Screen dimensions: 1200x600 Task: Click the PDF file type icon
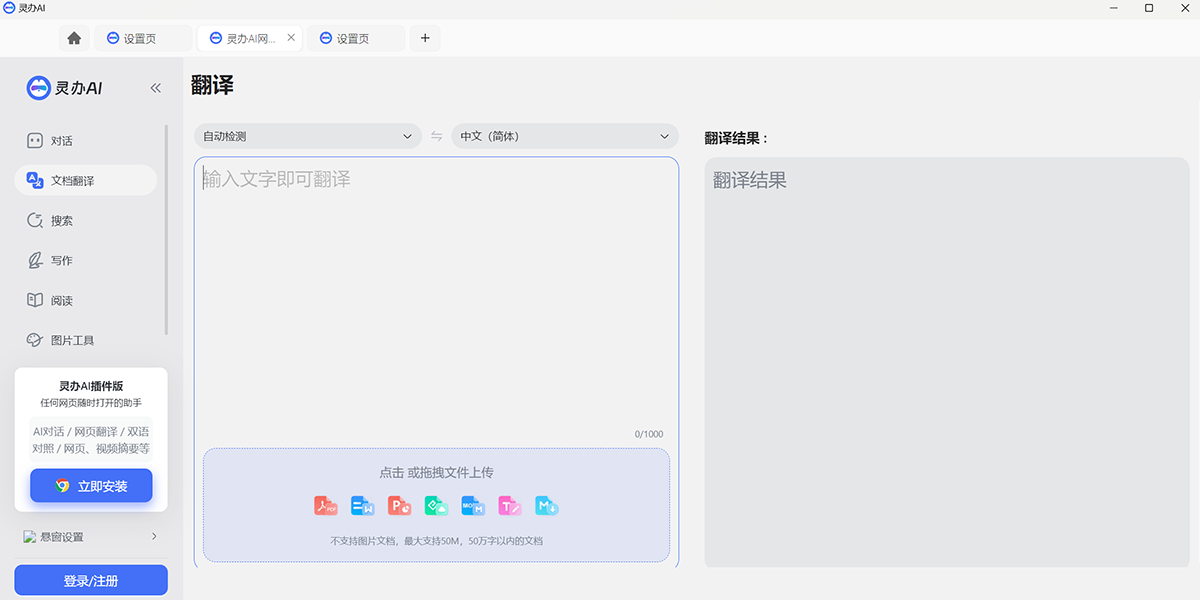click(326, 506)
